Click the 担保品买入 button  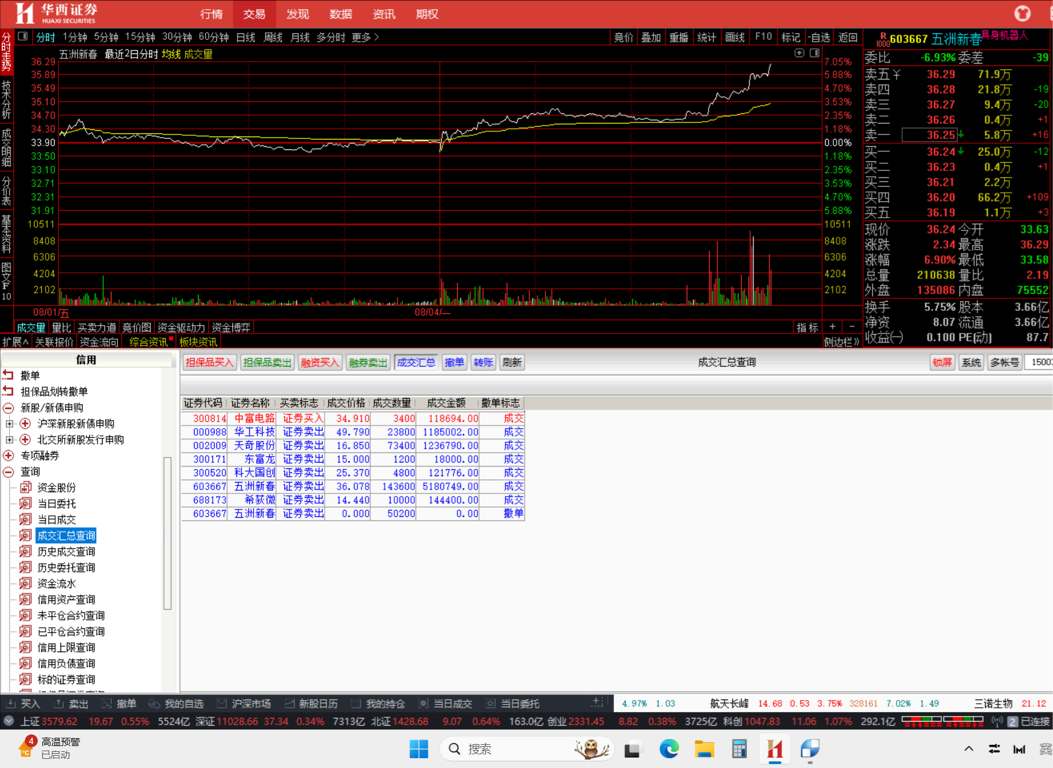click(x=210, y=363)
